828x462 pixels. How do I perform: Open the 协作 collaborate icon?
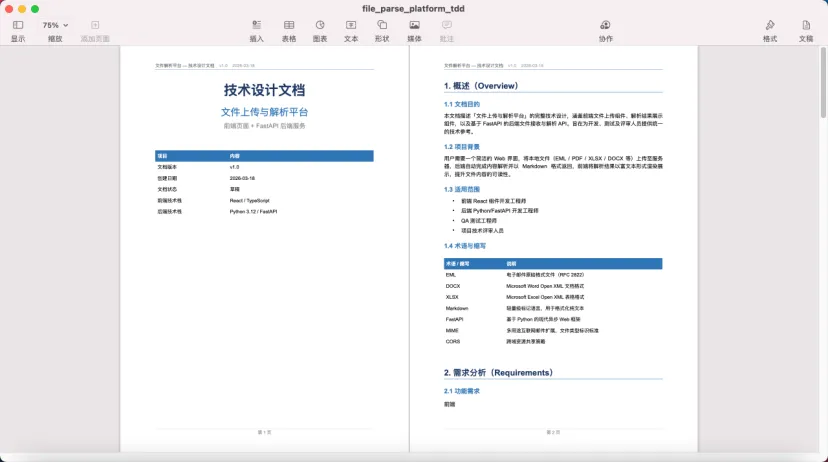pyautogui.click(x=605, y=25)
